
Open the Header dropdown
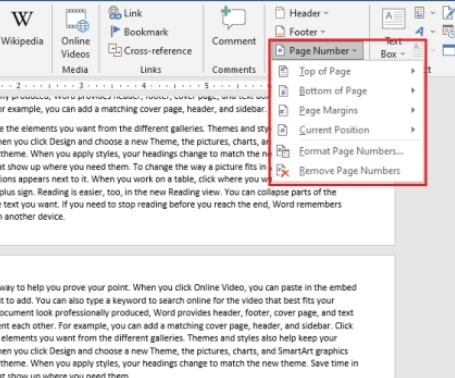(302, 13)
